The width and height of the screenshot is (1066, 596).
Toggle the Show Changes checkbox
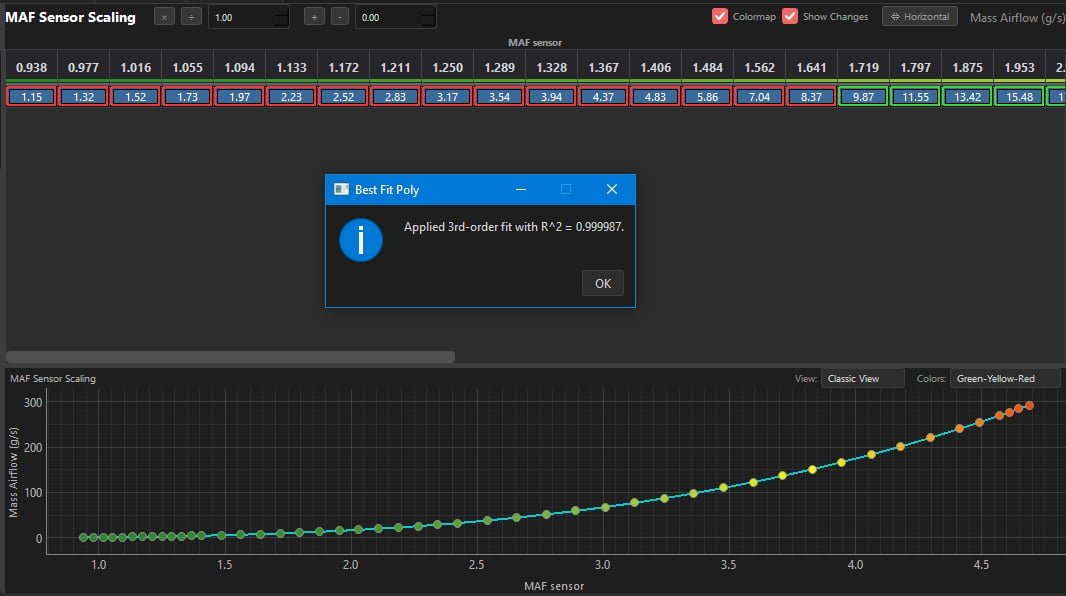(x=789, y=16)
